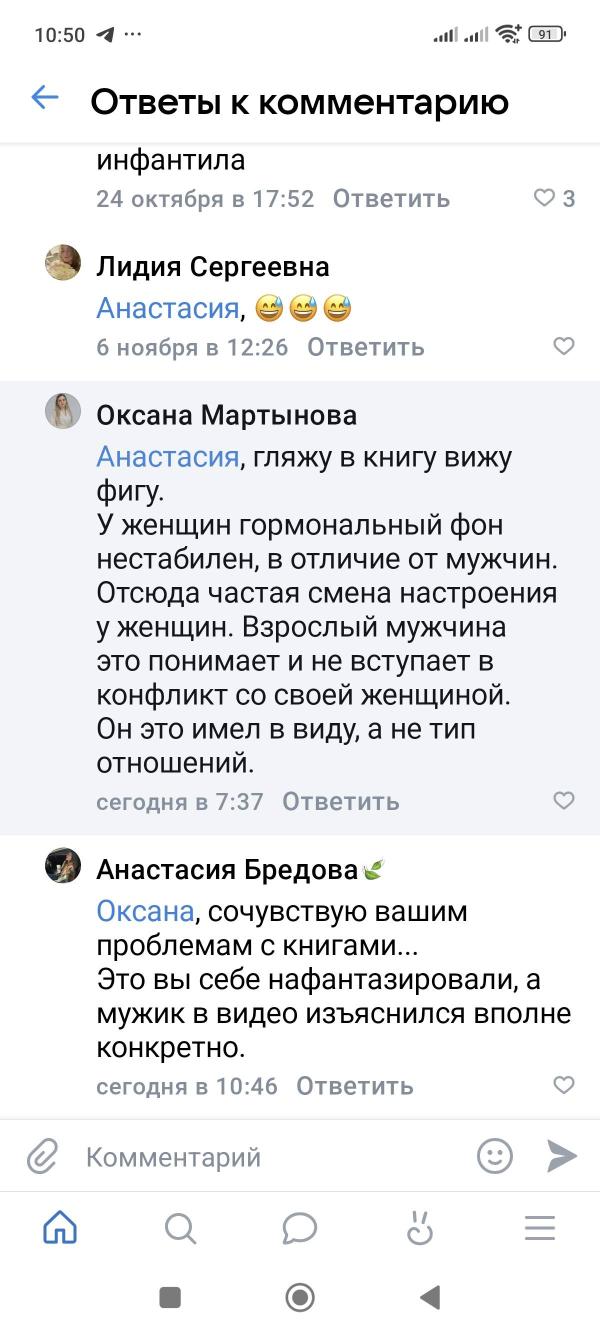Like Оксана Мартынова's comment
This screenshot has width=600, height=1334.
click(x=564, y=800)
